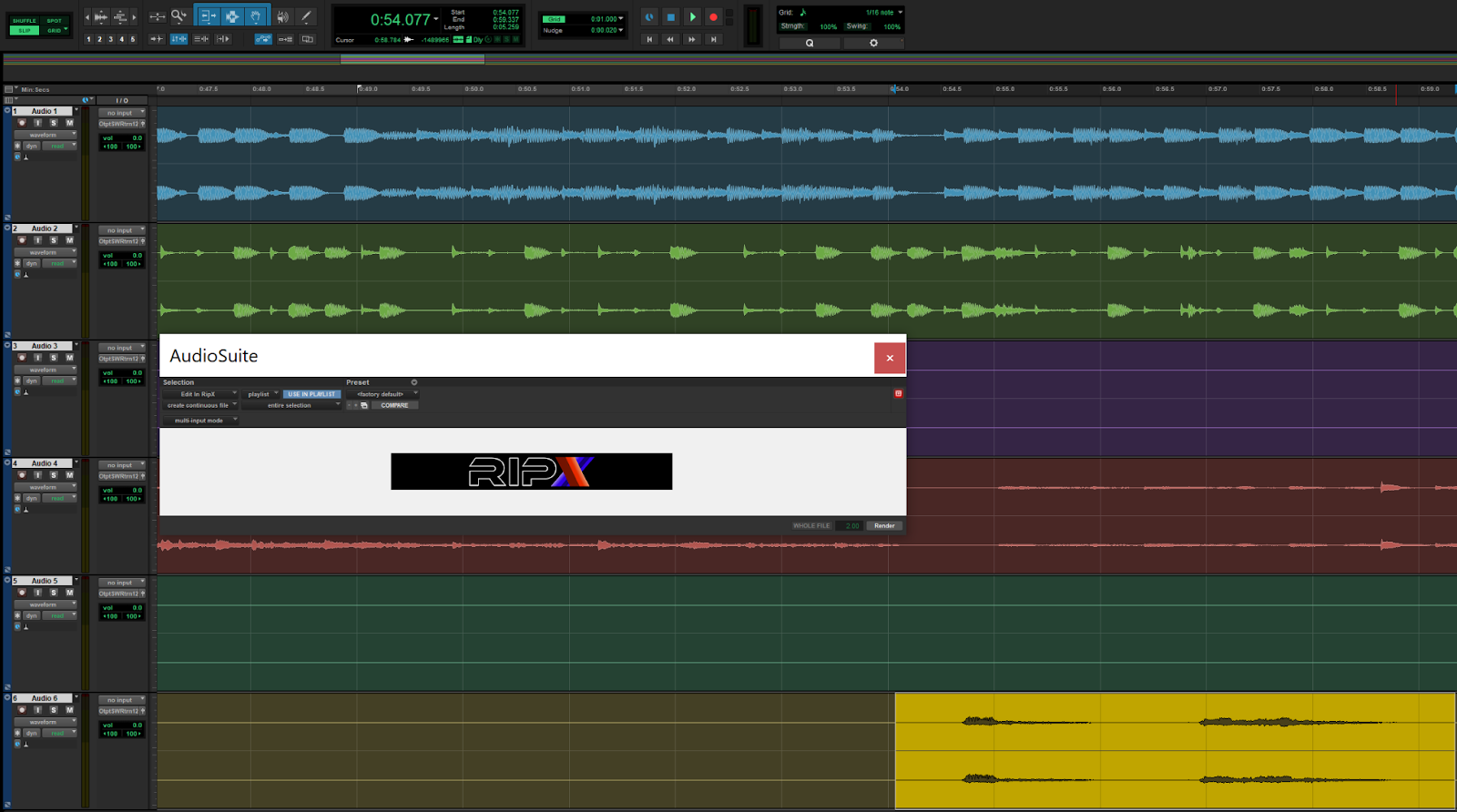Open the multi-input mode dropdown
Image resolution: width=1457 pixels, height=812 pixels.
200,421
